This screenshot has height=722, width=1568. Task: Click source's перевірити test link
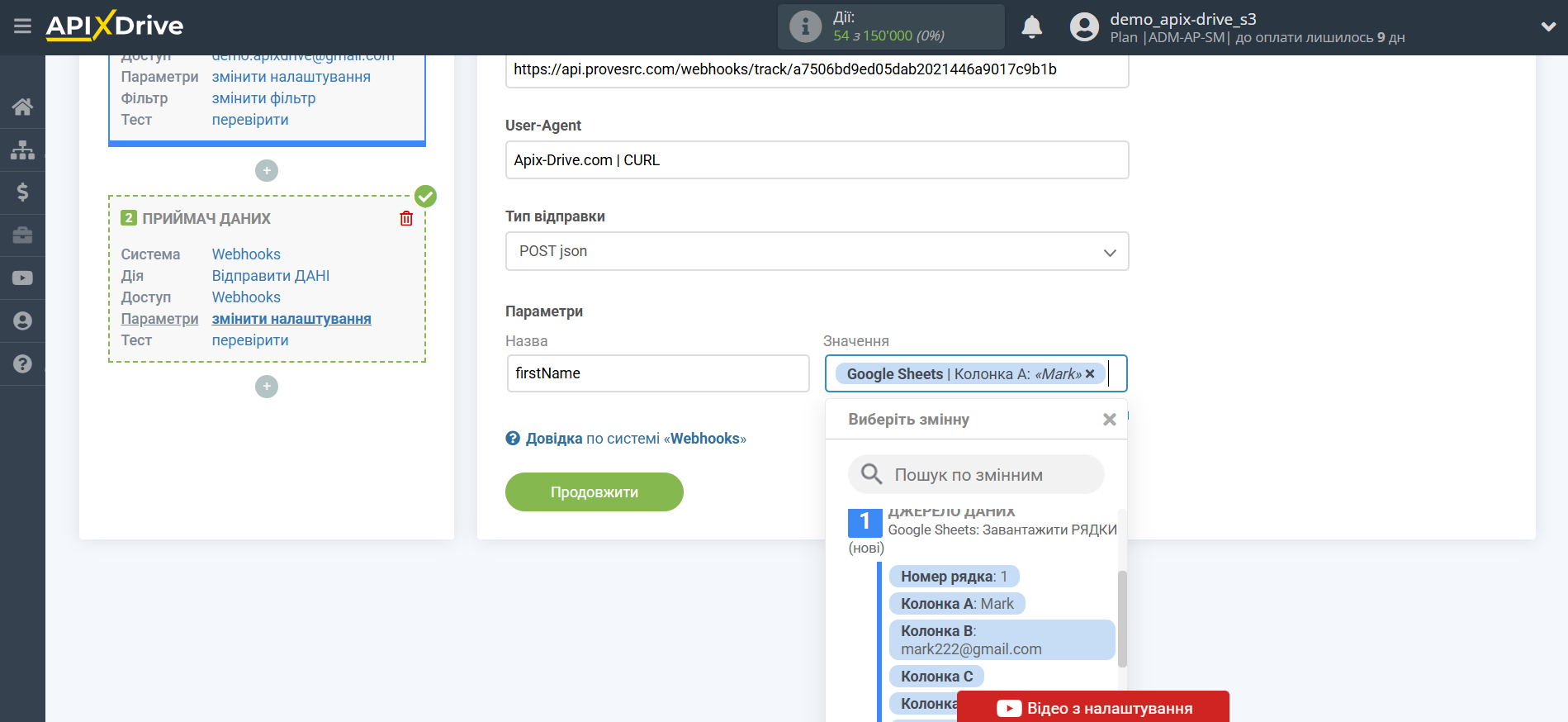click(250, 120)
